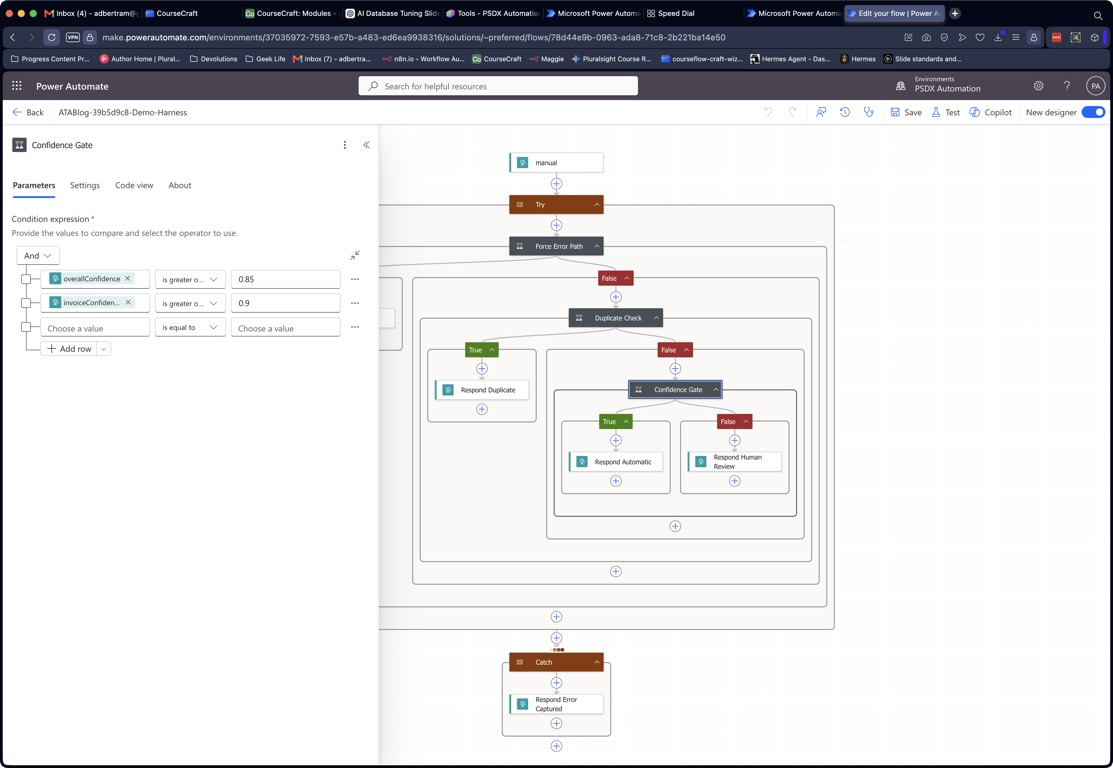Screen dimensions: 1113x768
Task: Collapse the Force Error Path node
Action: tap(597, 246)
